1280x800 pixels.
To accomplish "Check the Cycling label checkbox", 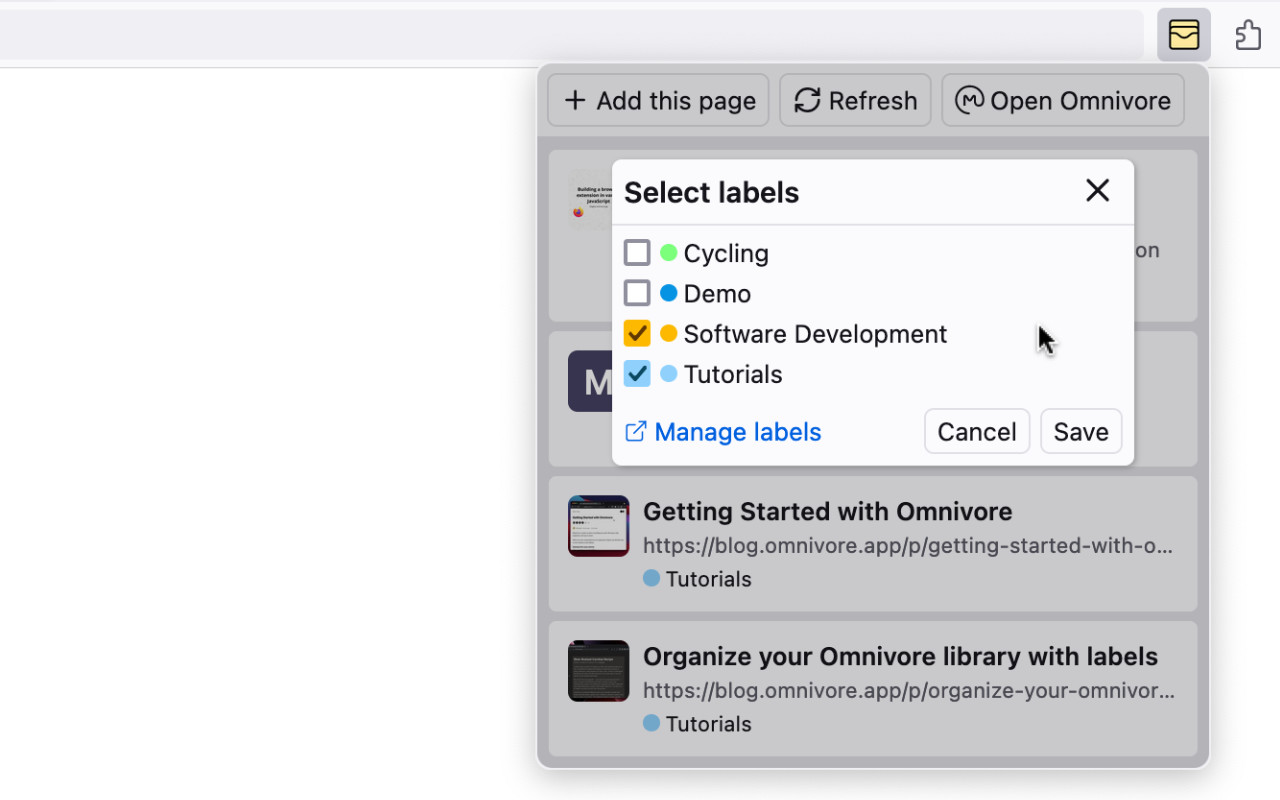I will click(637, 253).
